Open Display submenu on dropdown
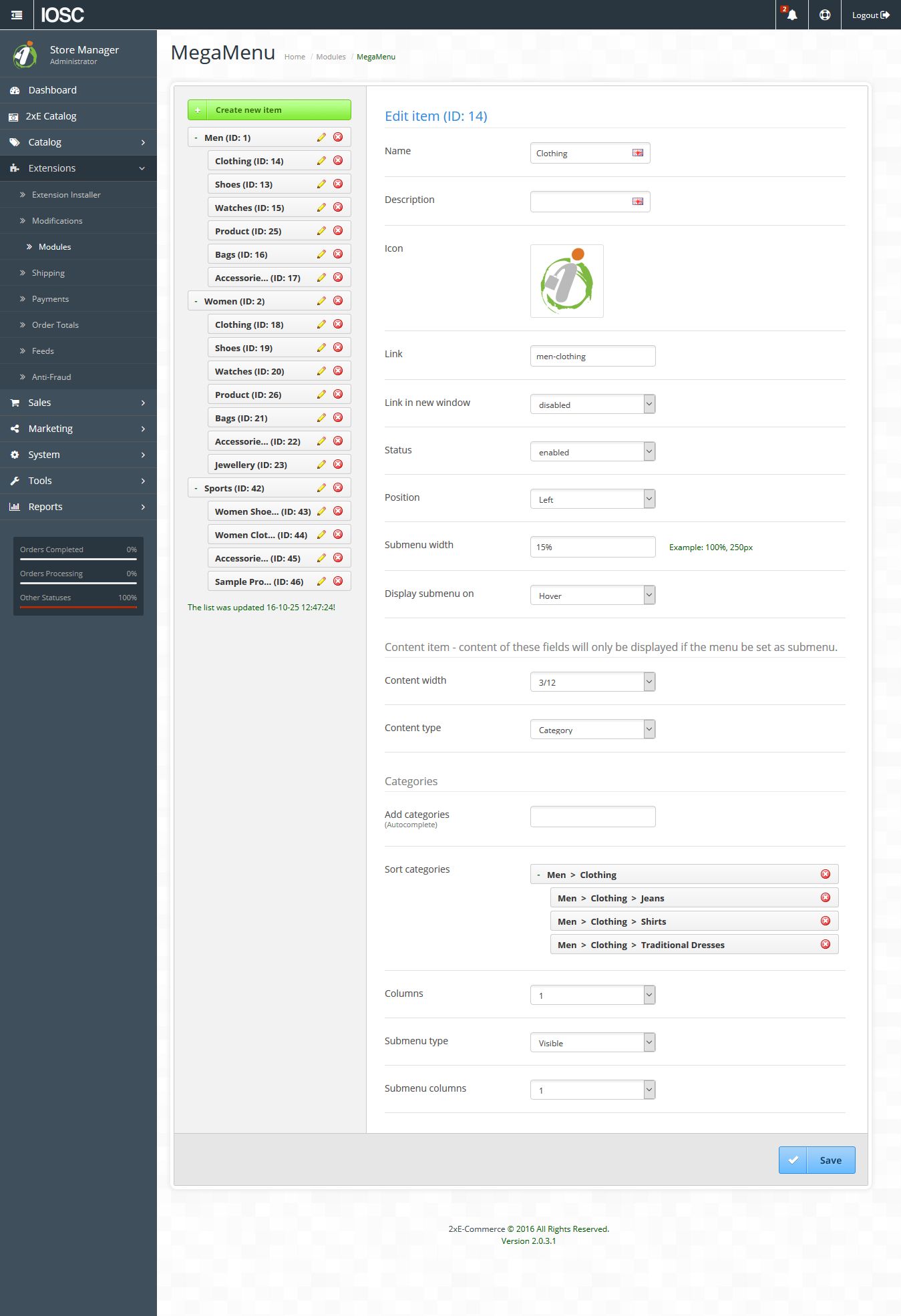Screen dimensions: 901x1316 [x=592, y=595]
